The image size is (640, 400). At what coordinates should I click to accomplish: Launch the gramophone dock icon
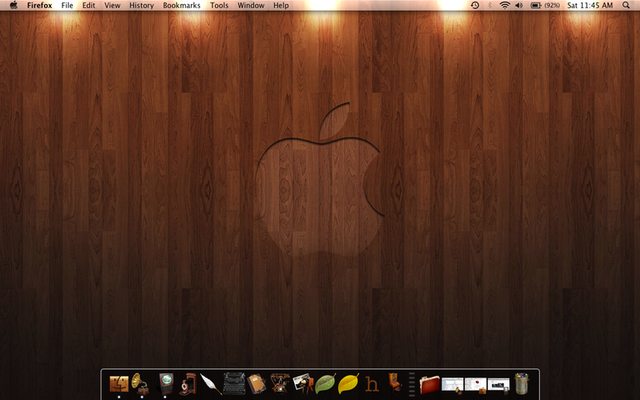tap(140, 384)
